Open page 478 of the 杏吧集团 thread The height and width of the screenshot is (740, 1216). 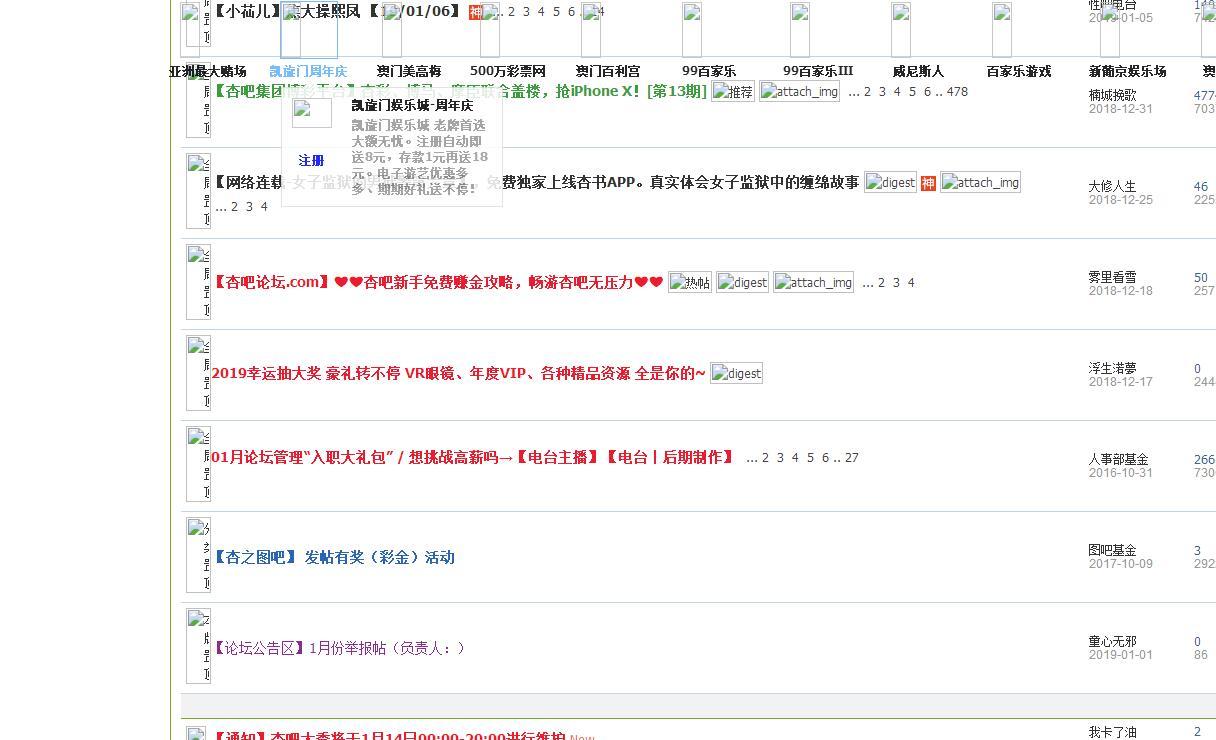tap(957, 91)
